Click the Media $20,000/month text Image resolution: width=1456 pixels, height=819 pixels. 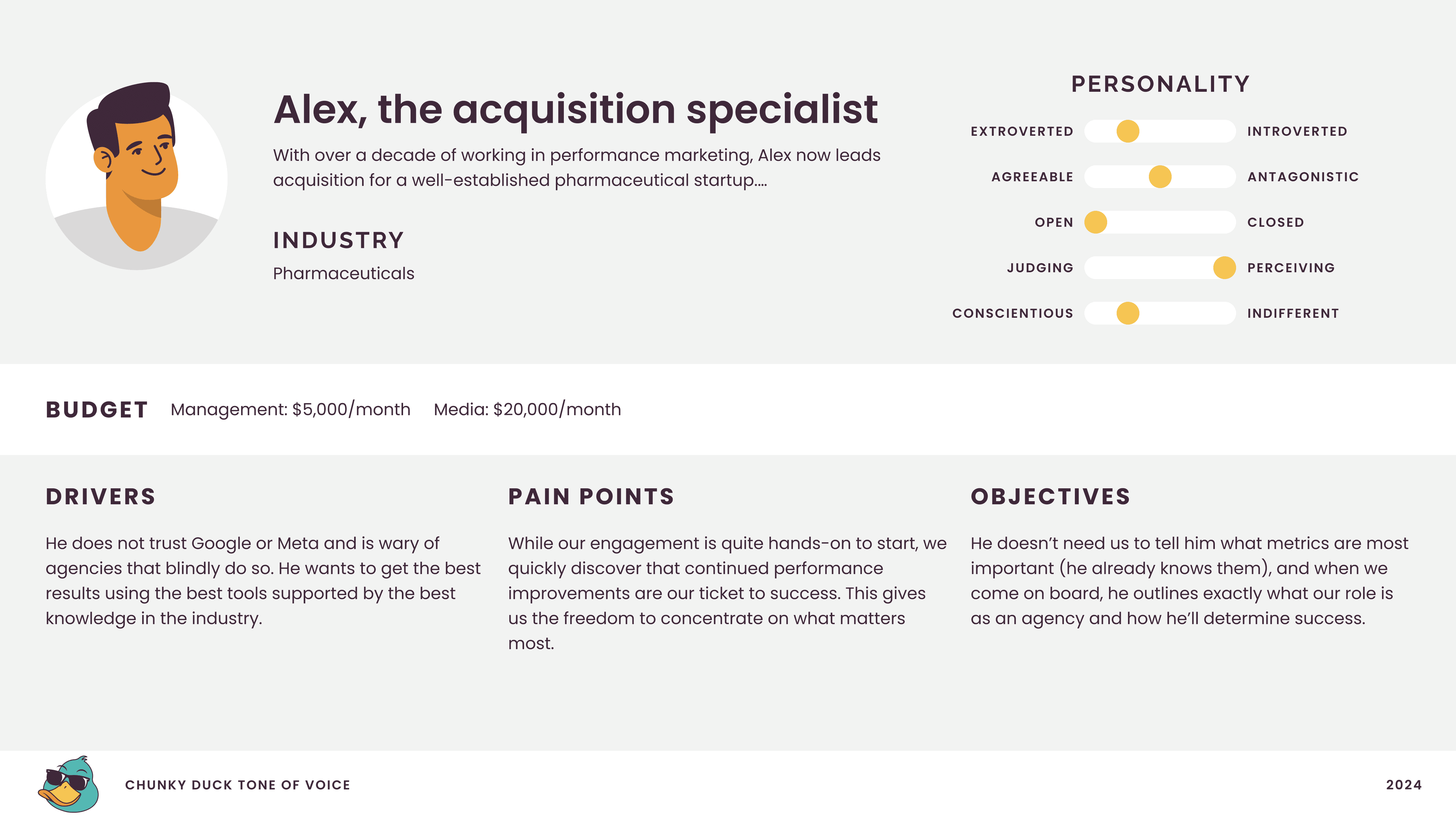coord(527,409)
